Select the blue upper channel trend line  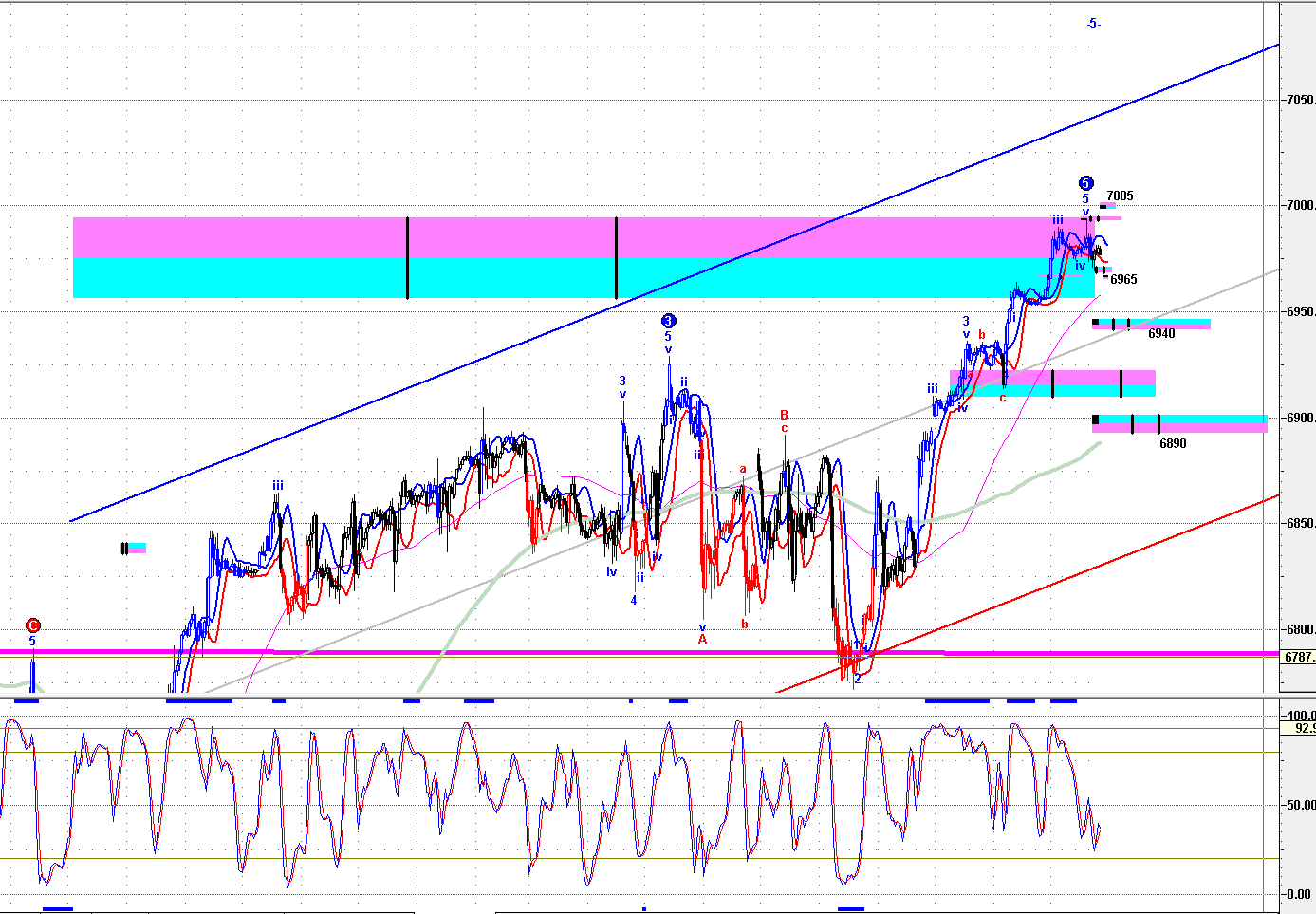click(675, 282)
